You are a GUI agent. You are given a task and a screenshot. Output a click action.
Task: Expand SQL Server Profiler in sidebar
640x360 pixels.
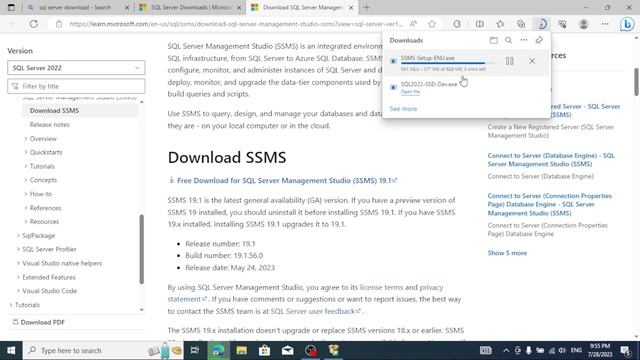click(49, 249)
